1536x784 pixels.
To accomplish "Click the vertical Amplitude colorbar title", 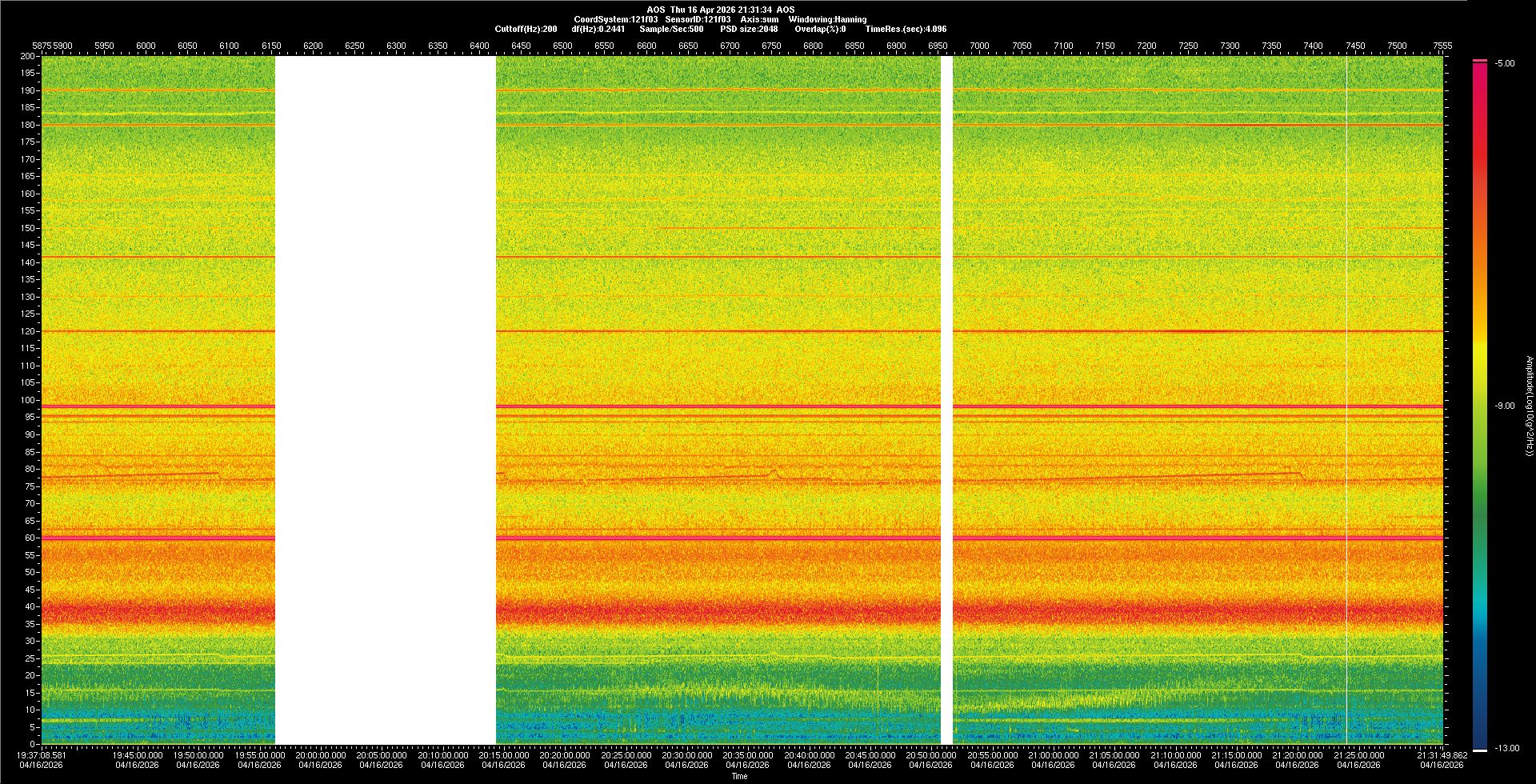I will [x=1529, y=406].
